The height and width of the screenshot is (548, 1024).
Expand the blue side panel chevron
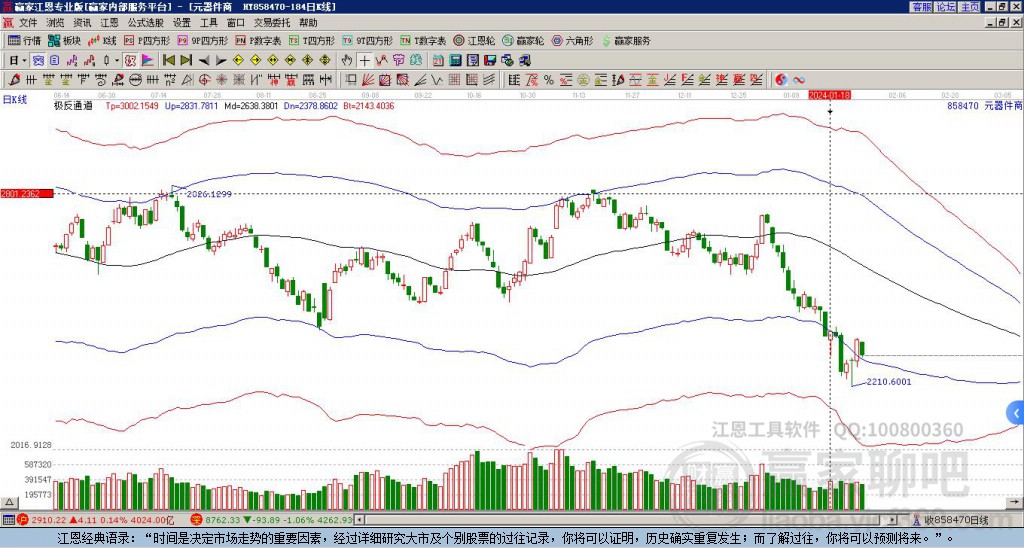click(x=1016, y=413)
